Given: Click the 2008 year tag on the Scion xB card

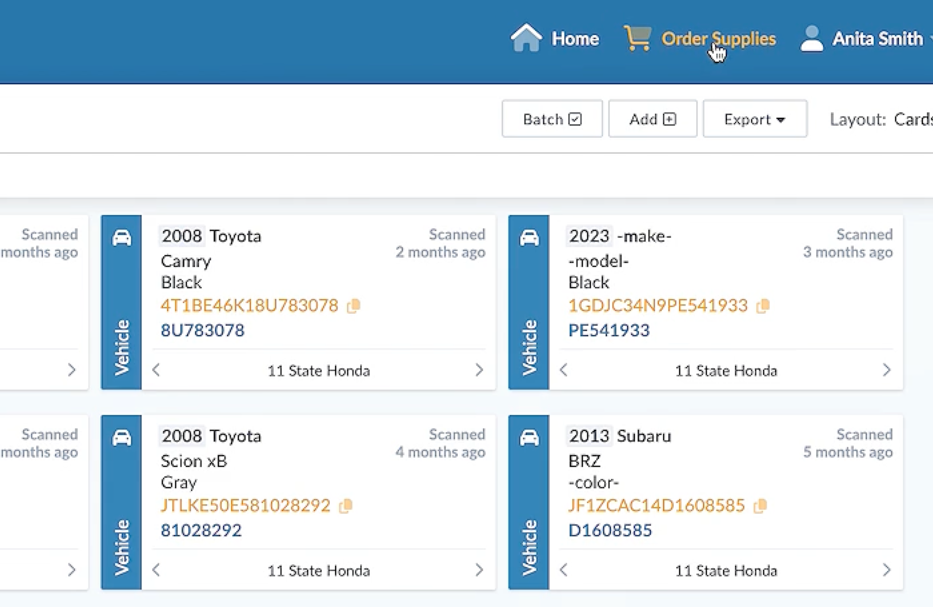Looking at the screenshot, I should coord(182,436).
